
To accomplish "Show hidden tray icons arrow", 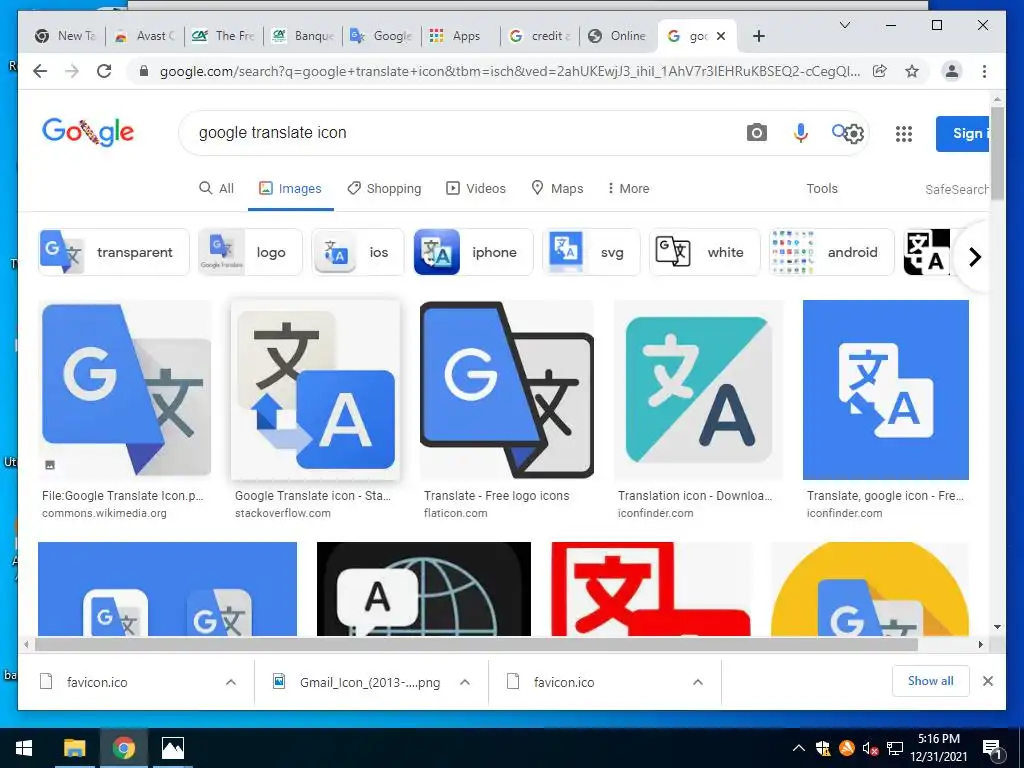I will pyautogui.click(x=798, y=748).
